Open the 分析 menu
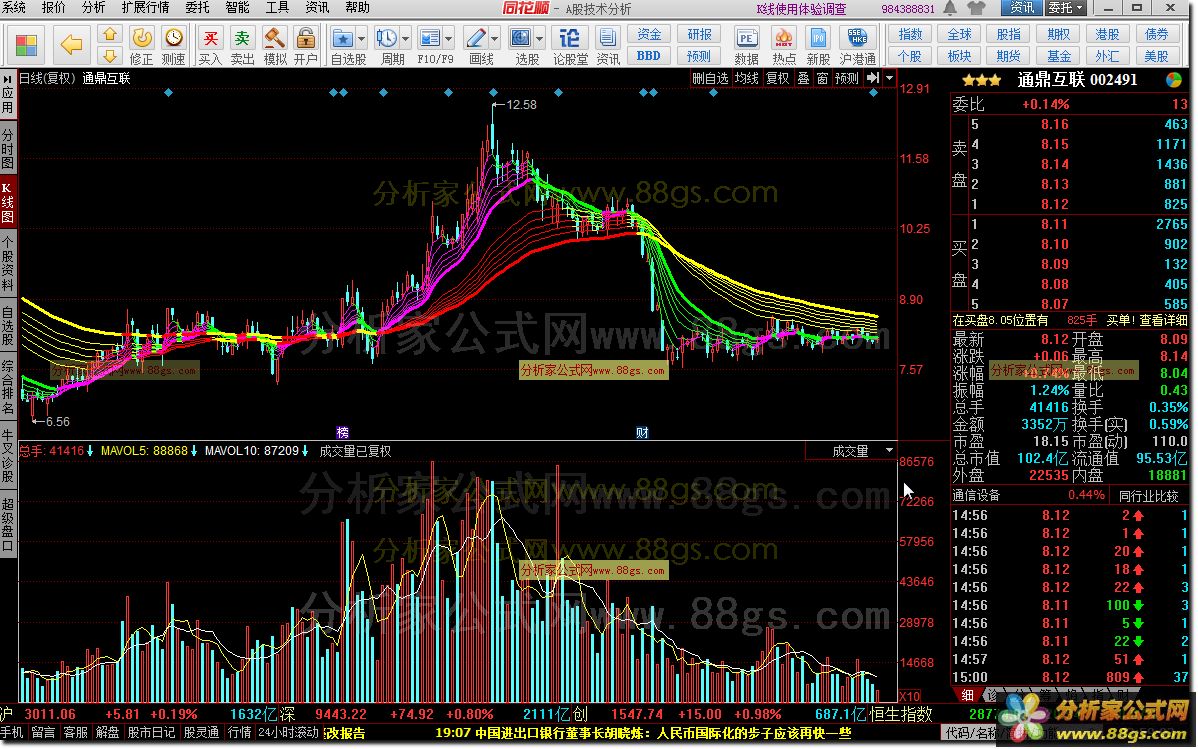Image resolution: width=1198 pixels, height=749 pixels. [x=93, y=8]
